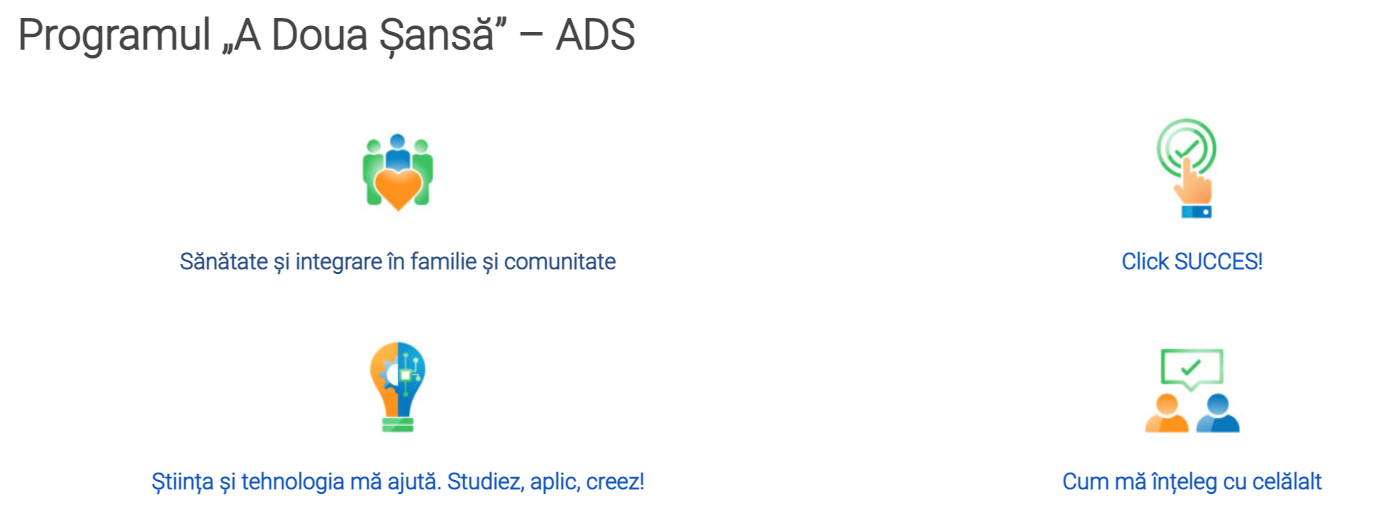
Task: Select the two people conversation icon
Action: (x=1192, y=390)
